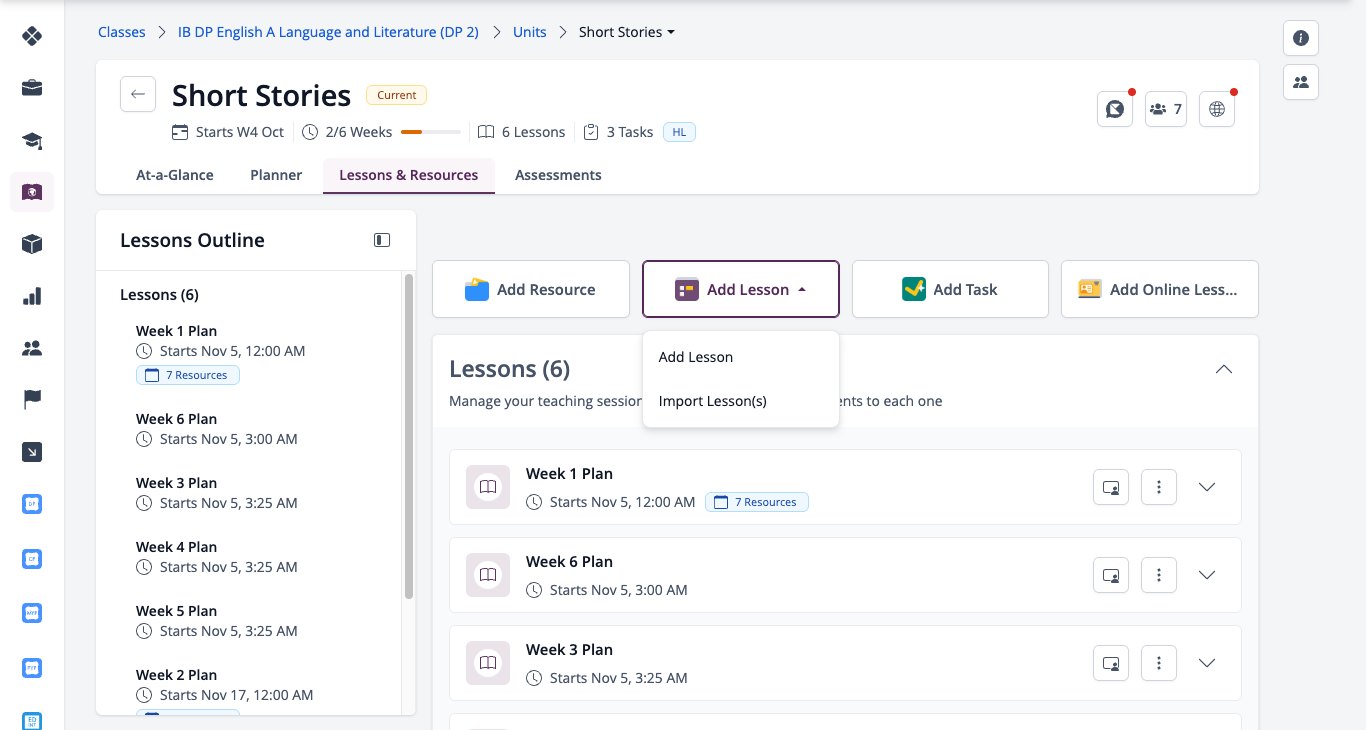
Task: Expand the Week 3 Plan lesson chevron
Action: click(x=1207, y=663)
